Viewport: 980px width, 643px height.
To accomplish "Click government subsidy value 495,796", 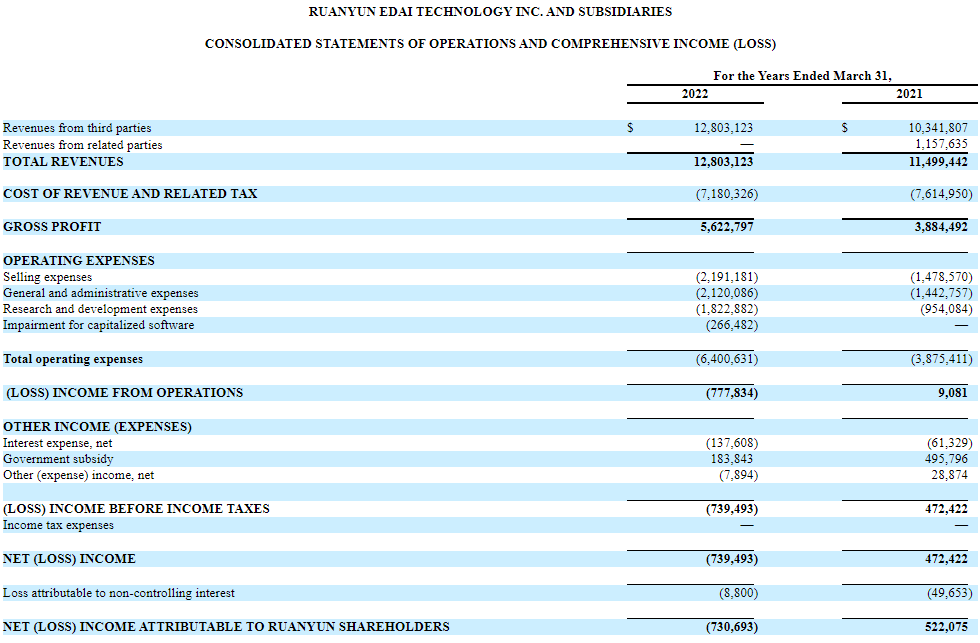I will pos(947,459).
